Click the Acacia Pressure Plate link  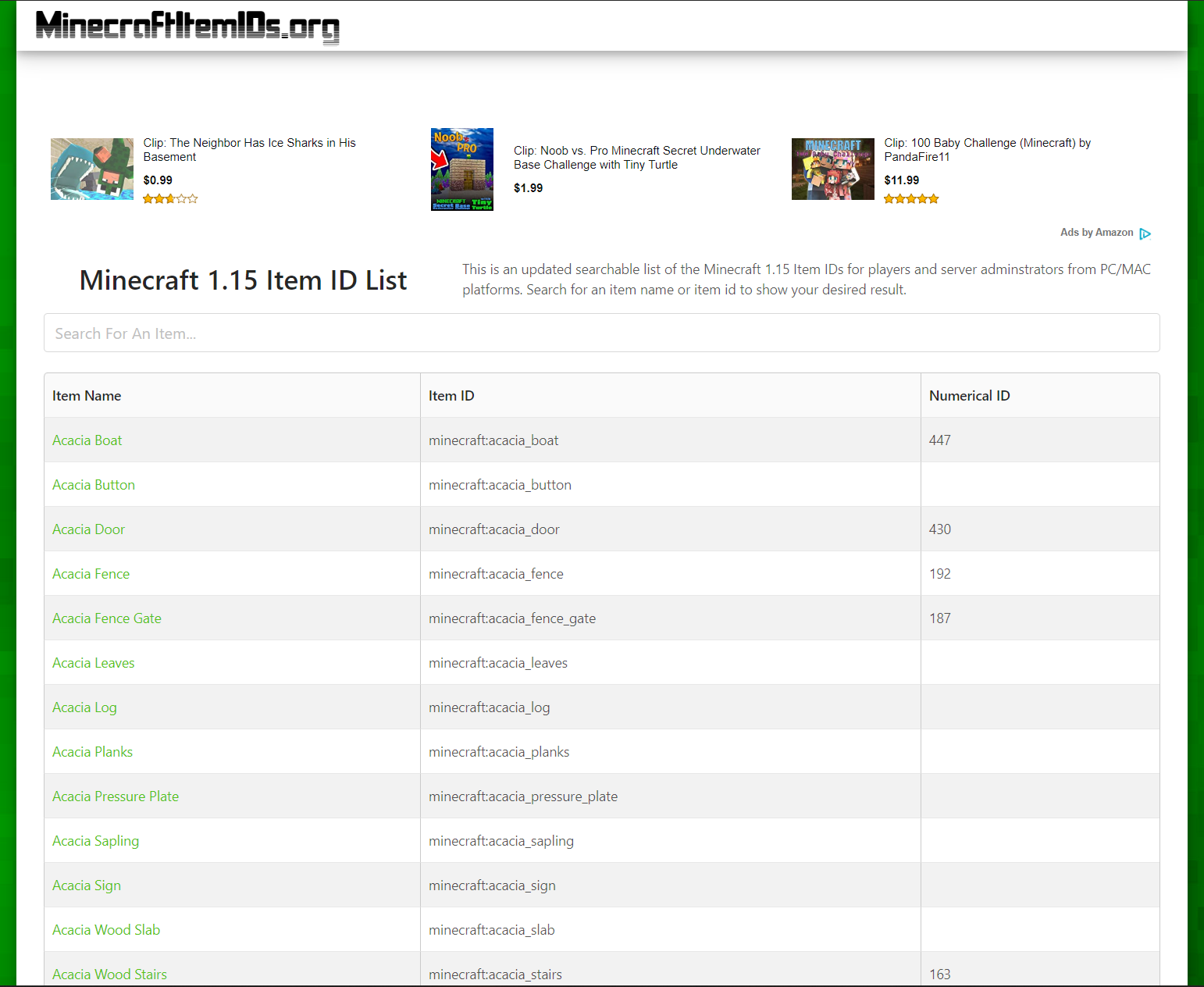[x=115, y=796]
